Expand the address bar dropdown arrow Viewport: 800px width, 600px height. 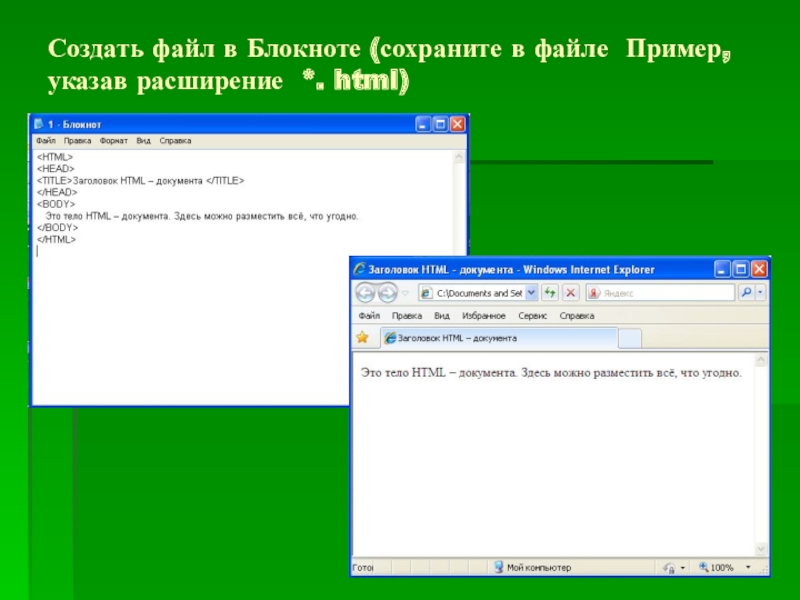[531, 293]
